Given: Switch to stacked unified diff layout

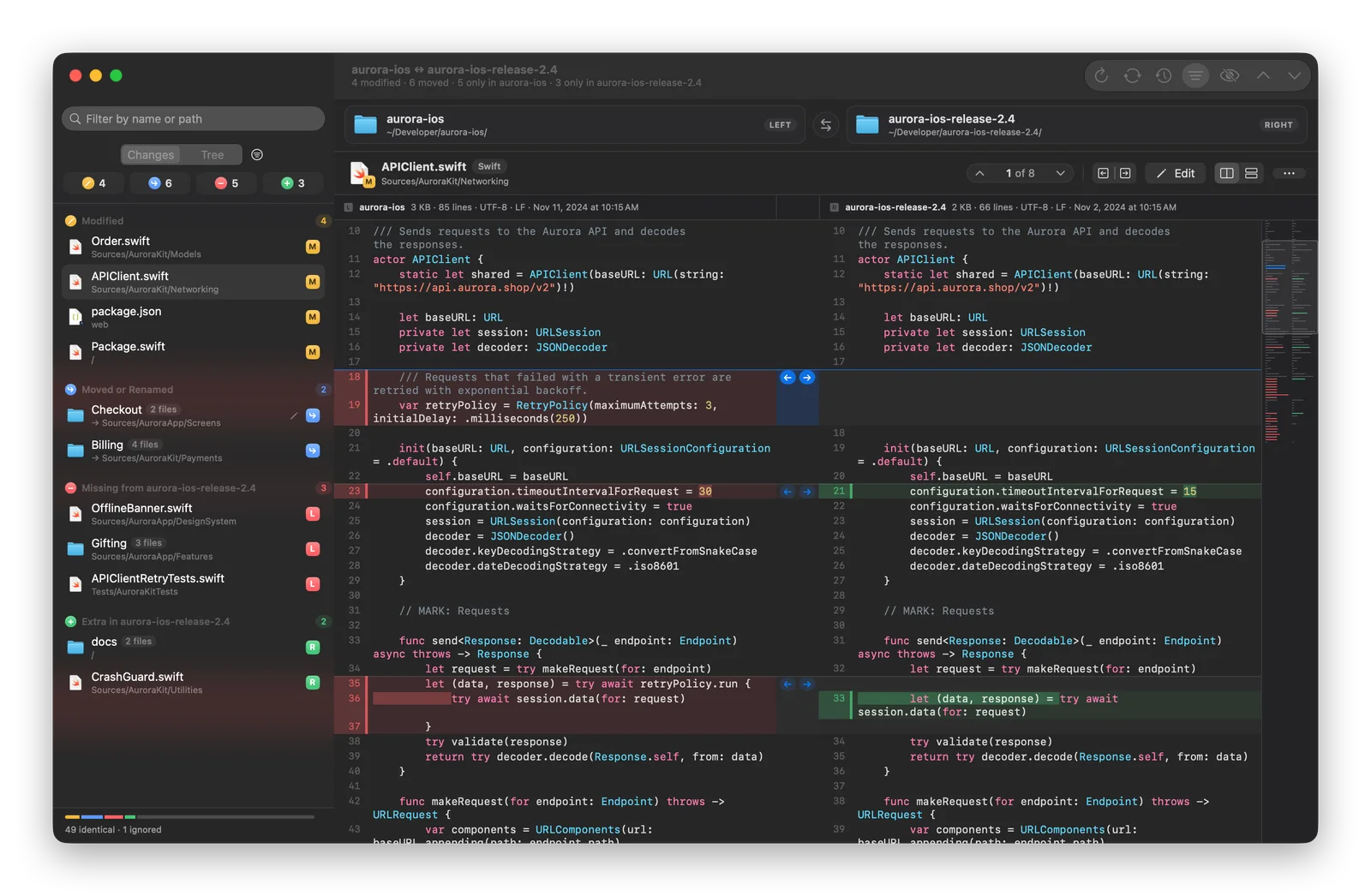Looking at the screenshot, I should pyautogui.click(x=1251, y=173).
